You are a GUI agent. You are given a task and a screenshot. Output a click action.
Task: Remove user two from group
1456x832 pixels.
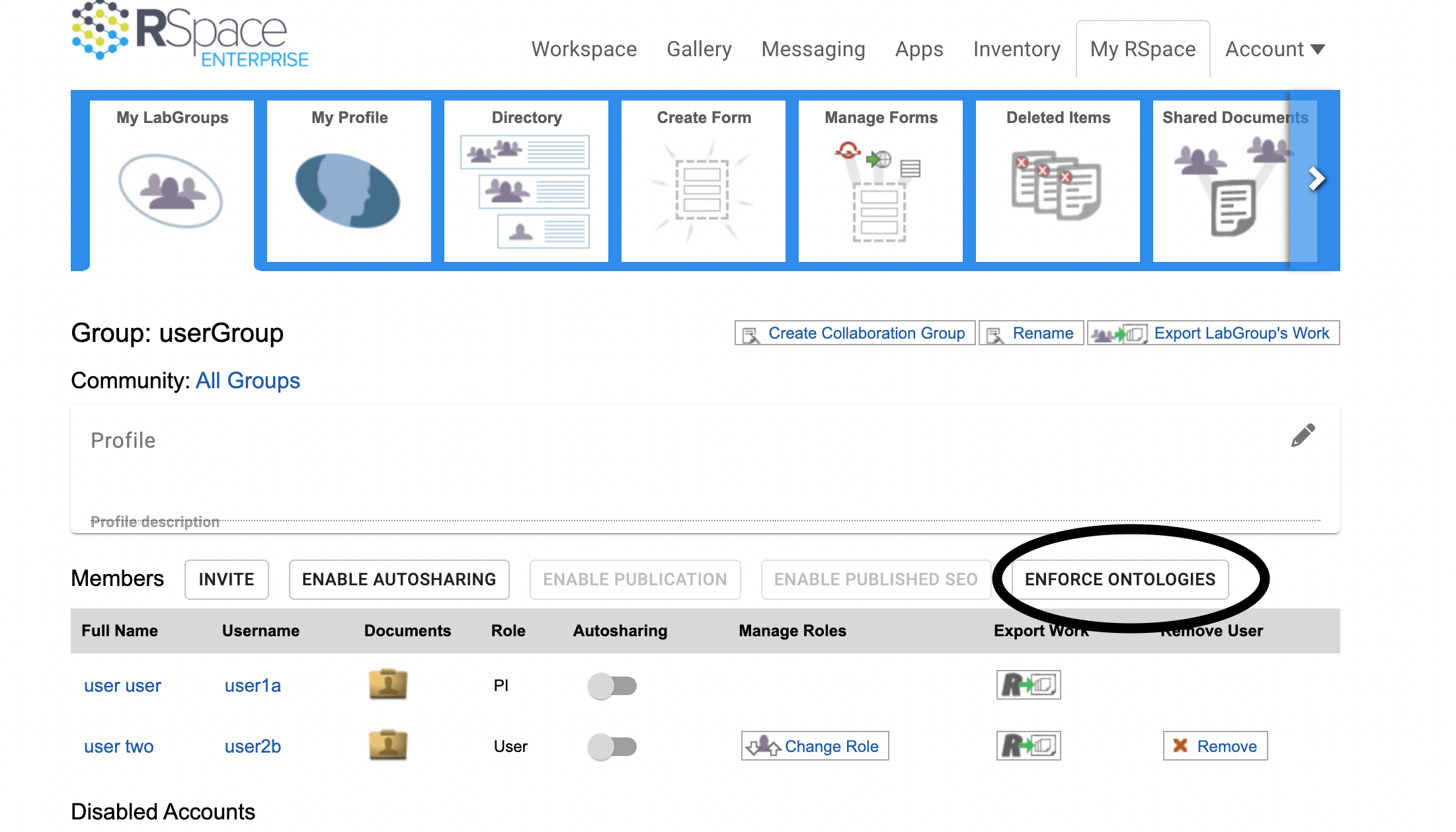1215,746
